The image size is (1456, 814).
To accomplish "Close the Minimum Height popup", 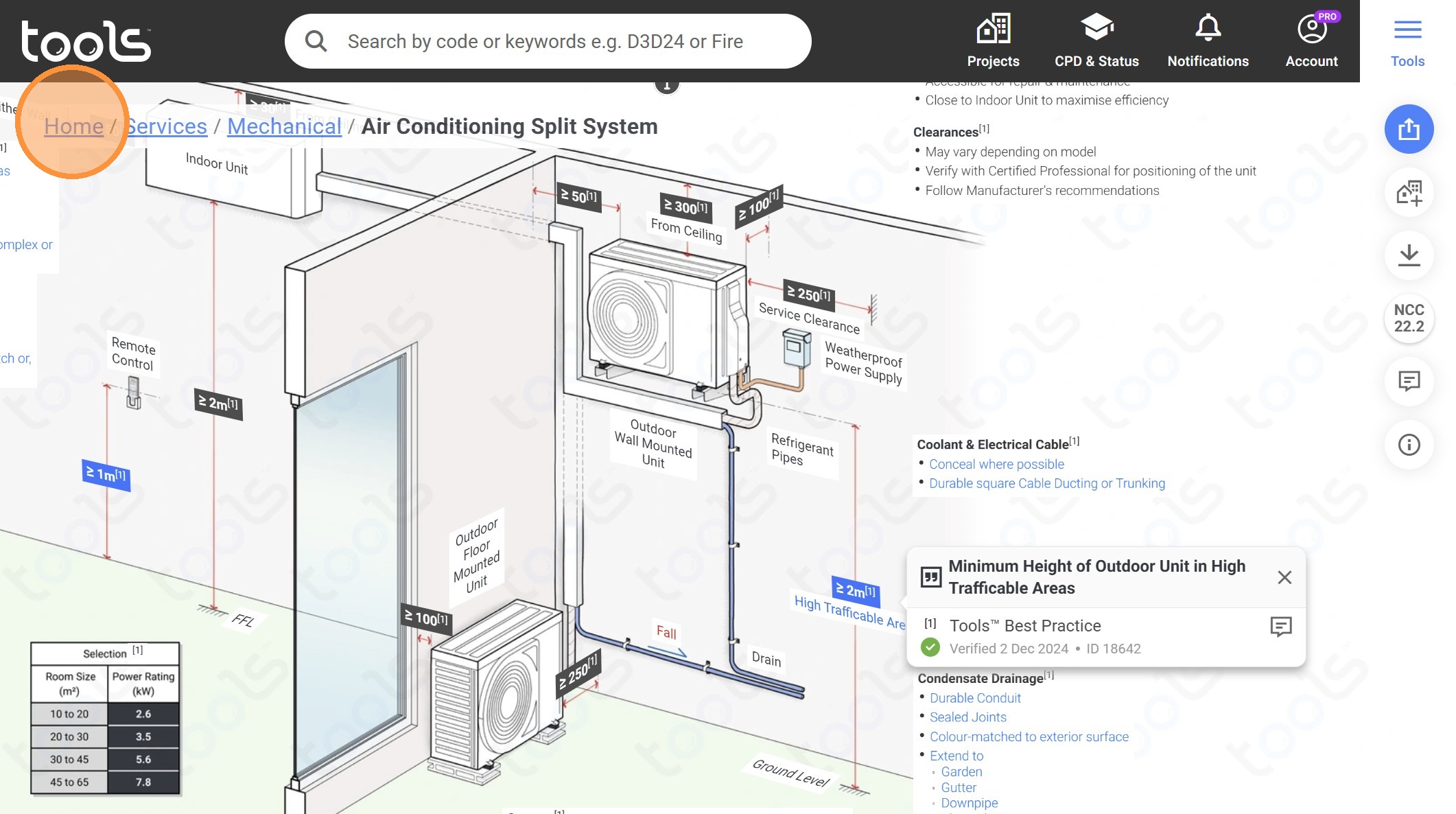I will pyautogui.click(x=1284, y=577).
